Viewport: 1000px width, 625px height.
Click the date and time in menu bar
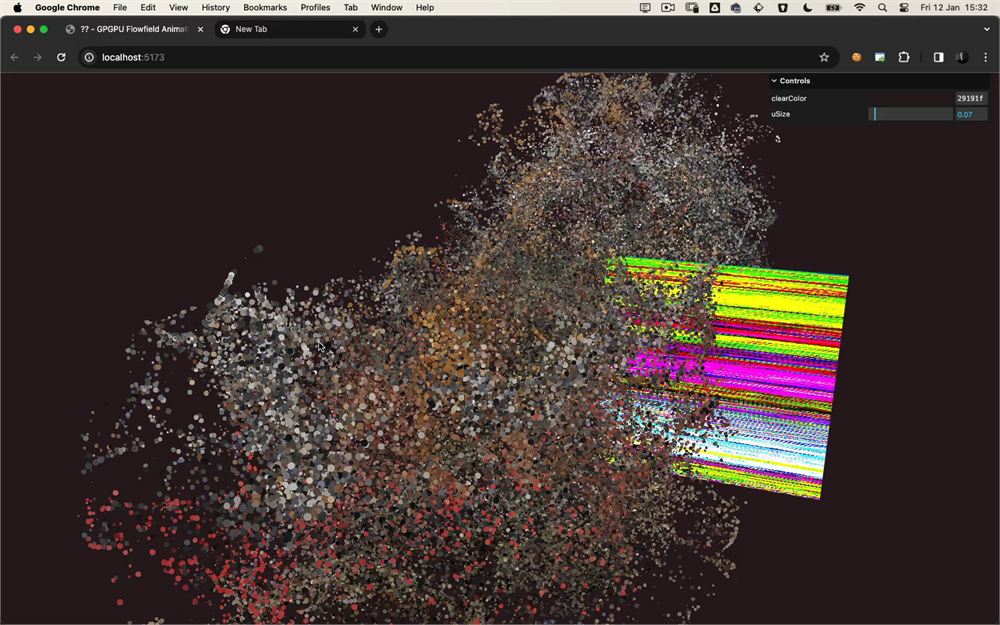point(954,8)
